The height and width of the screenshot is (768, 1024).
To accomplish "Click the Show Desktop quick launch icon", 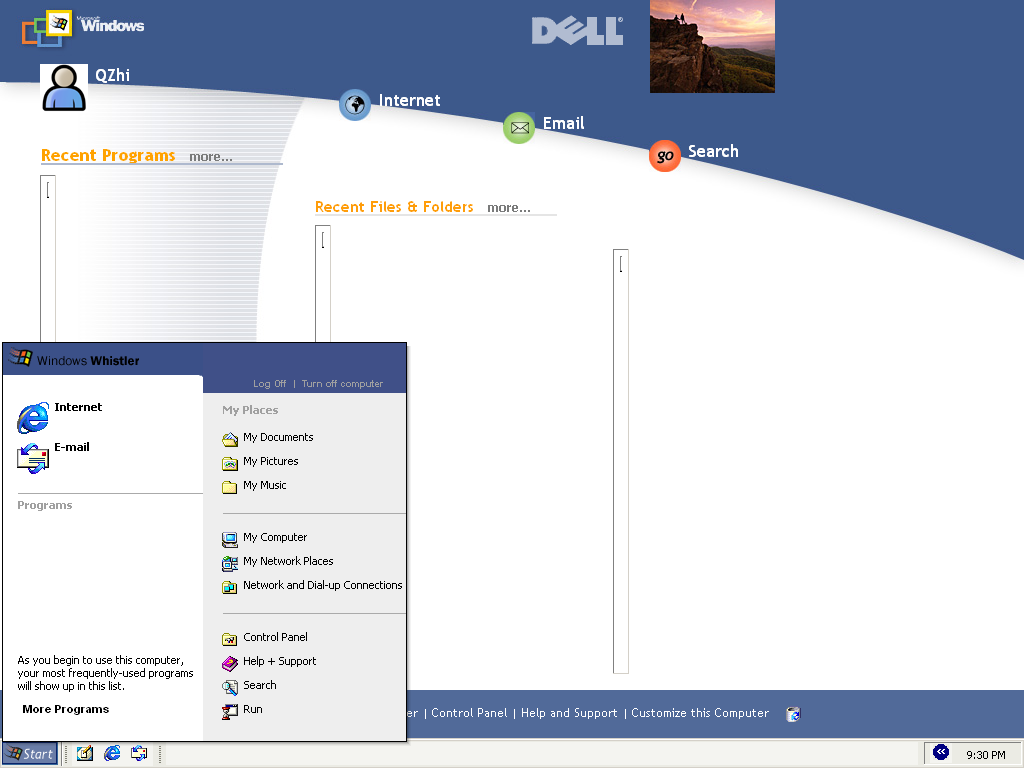I will [85, 754].
